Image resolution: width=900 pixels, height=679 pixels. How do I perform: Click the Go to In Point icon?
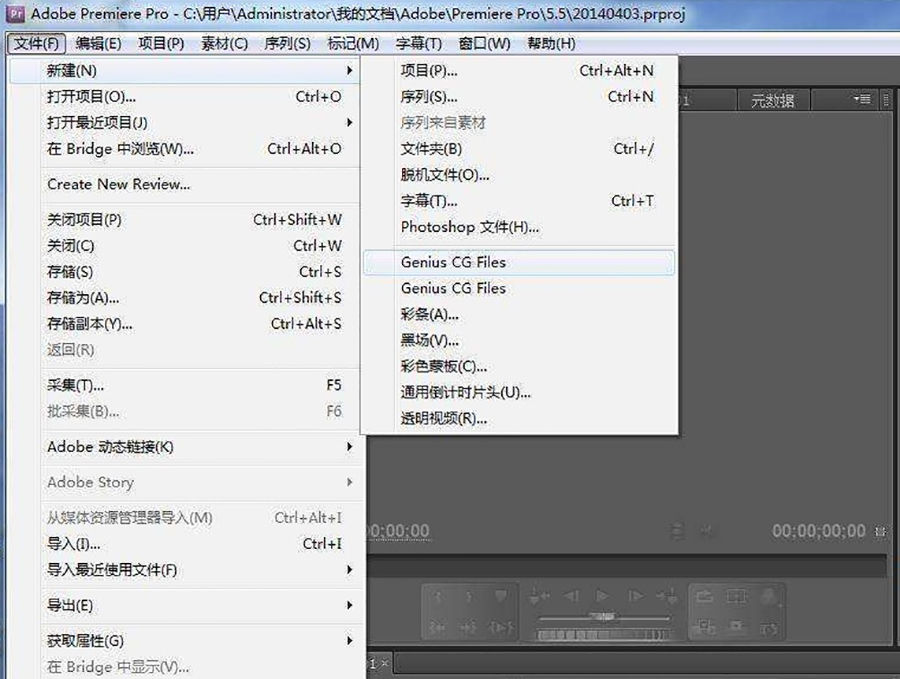click(x=438, y=628)
